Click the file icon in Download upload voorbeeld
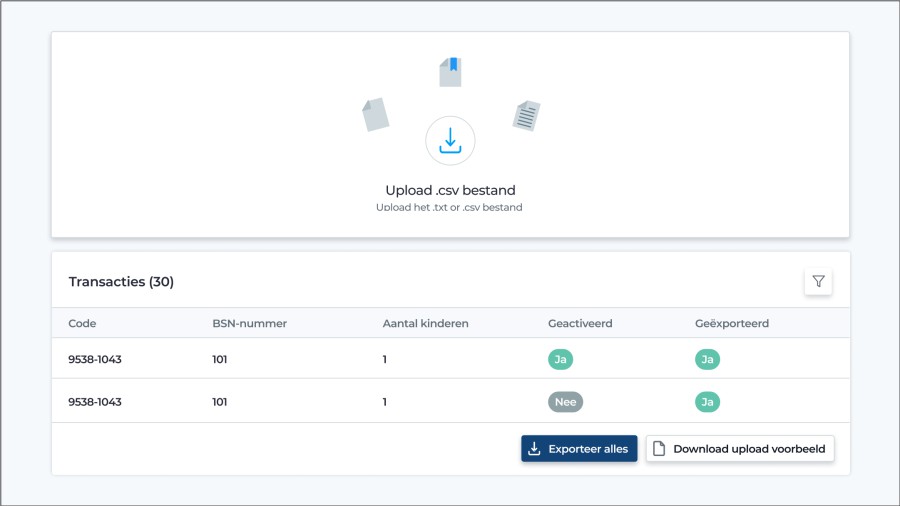 [x=659, y=449]
